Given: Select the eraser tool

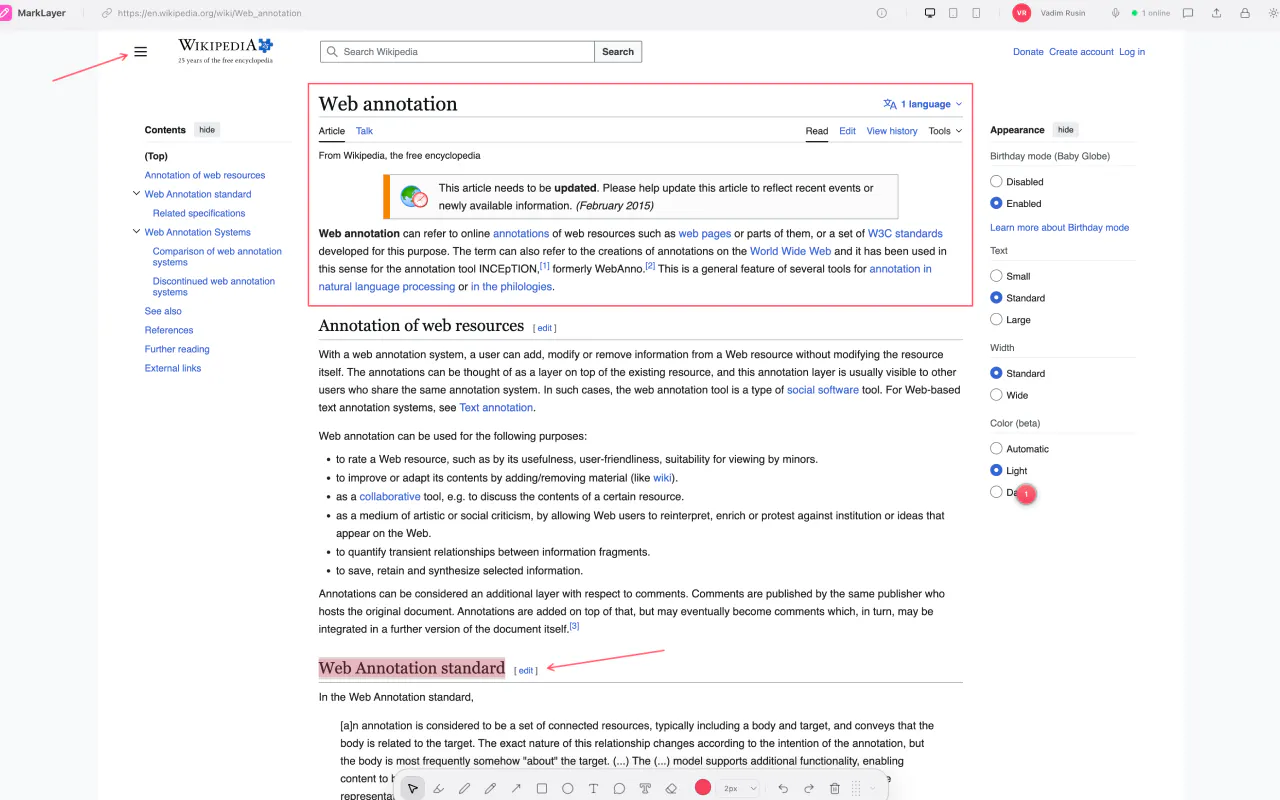Looking at the screenshot, I should (x=671, y=788).
